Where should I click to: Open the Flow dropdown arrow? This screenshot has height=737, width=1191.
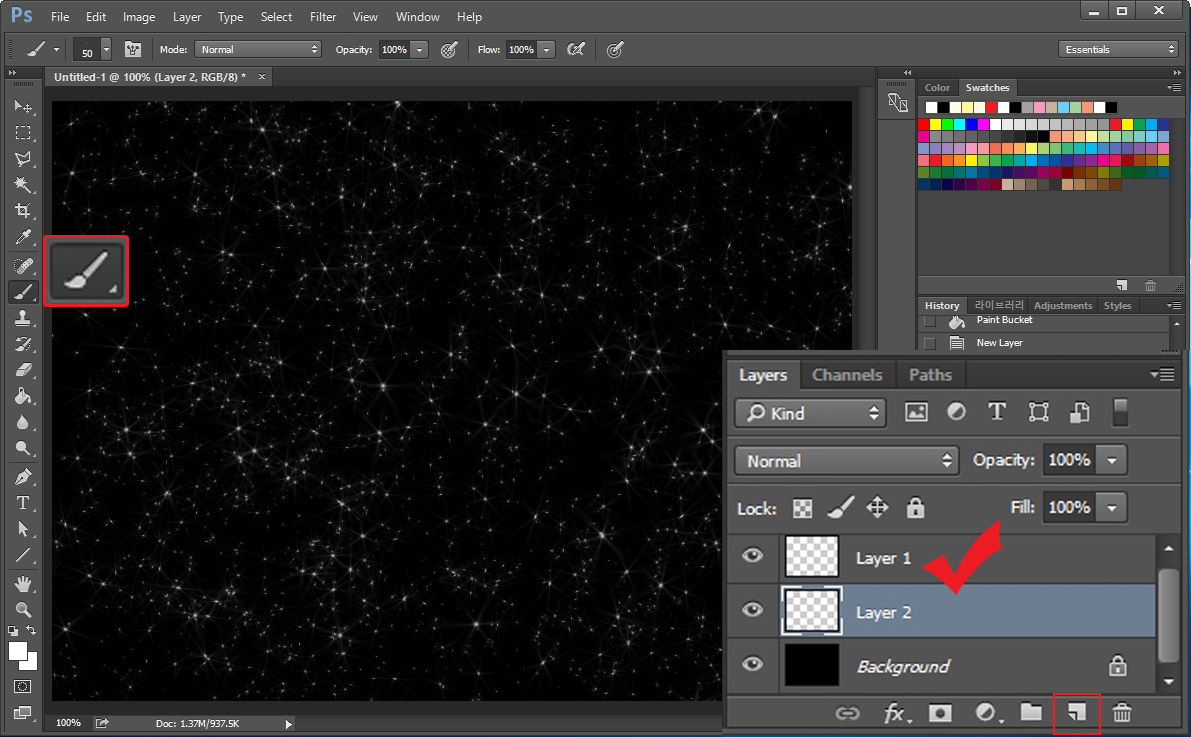[547, 49]
